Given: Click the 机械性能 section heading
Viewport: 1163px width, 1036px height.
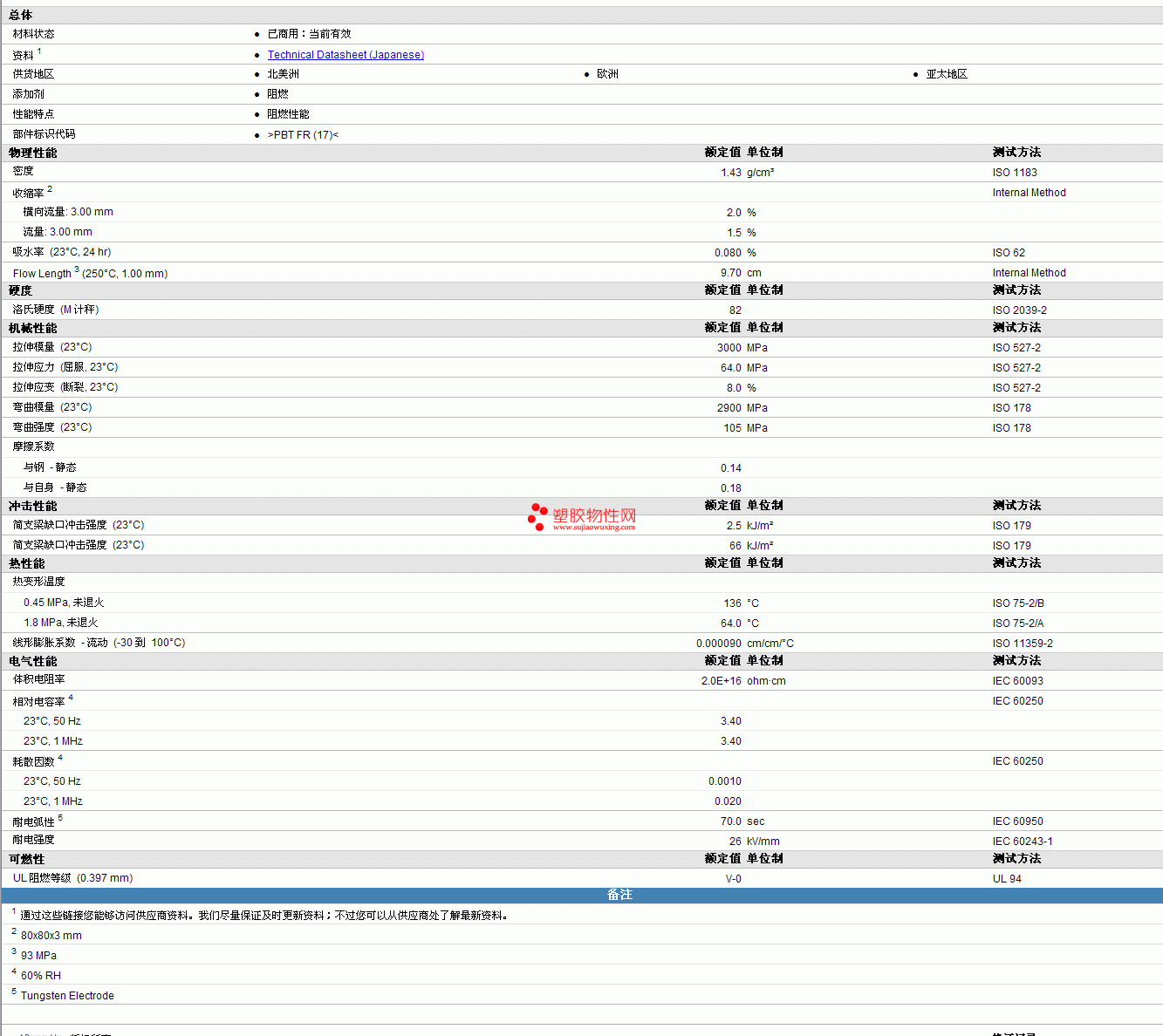Looking at the screenshot, I should pyautogui.click(x=33, y=328).
